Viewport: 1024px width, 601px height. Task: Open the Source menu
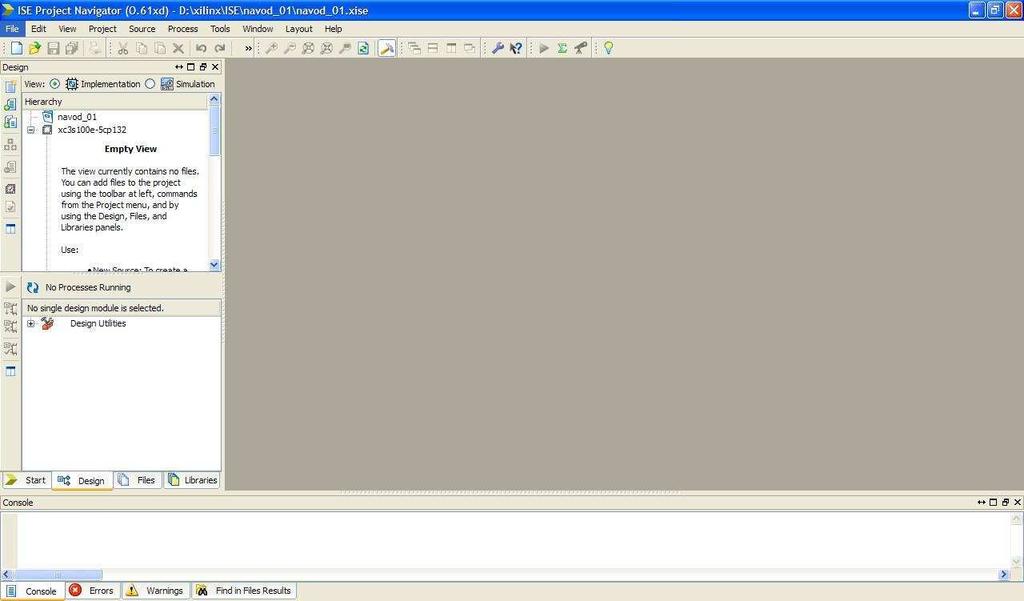tap(142, 29)
